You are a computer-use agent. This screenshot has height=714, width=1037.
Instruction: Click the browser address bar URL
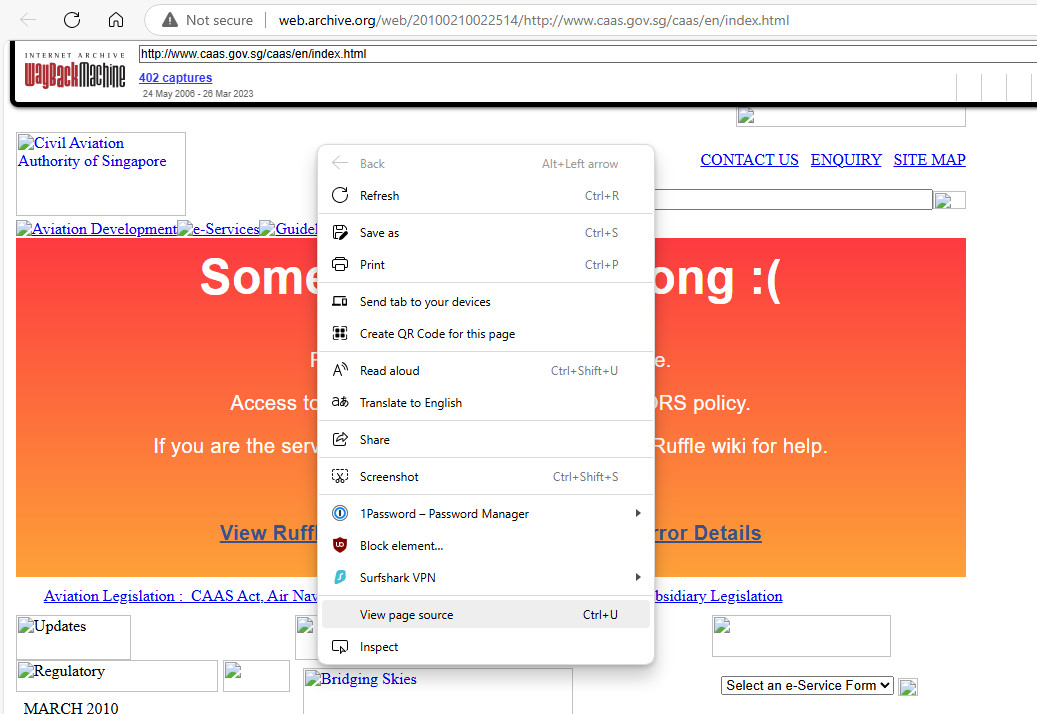pos(534,20)
